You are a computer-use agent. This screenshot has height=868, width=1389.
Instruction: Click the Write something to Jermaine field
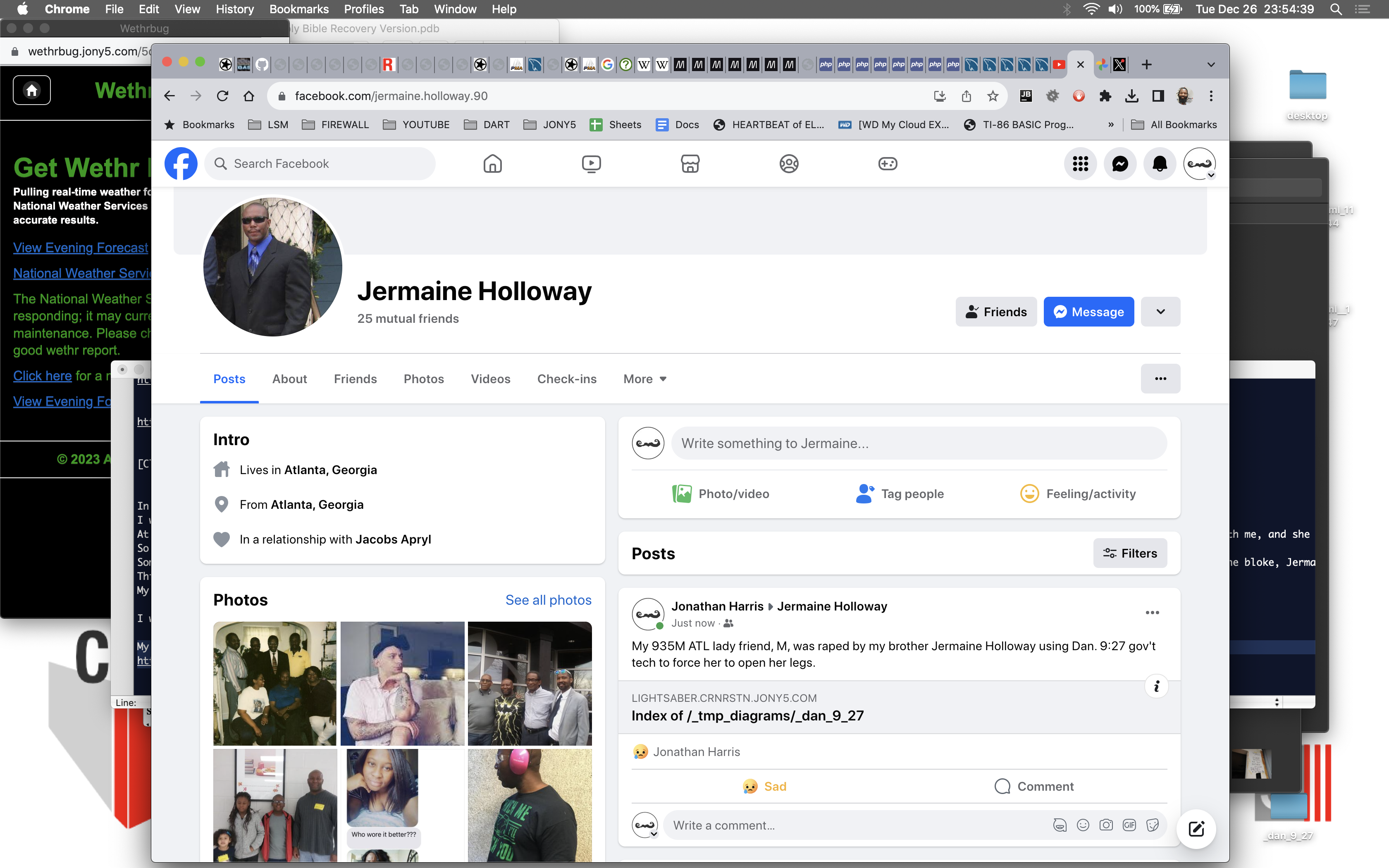point(918,443)
